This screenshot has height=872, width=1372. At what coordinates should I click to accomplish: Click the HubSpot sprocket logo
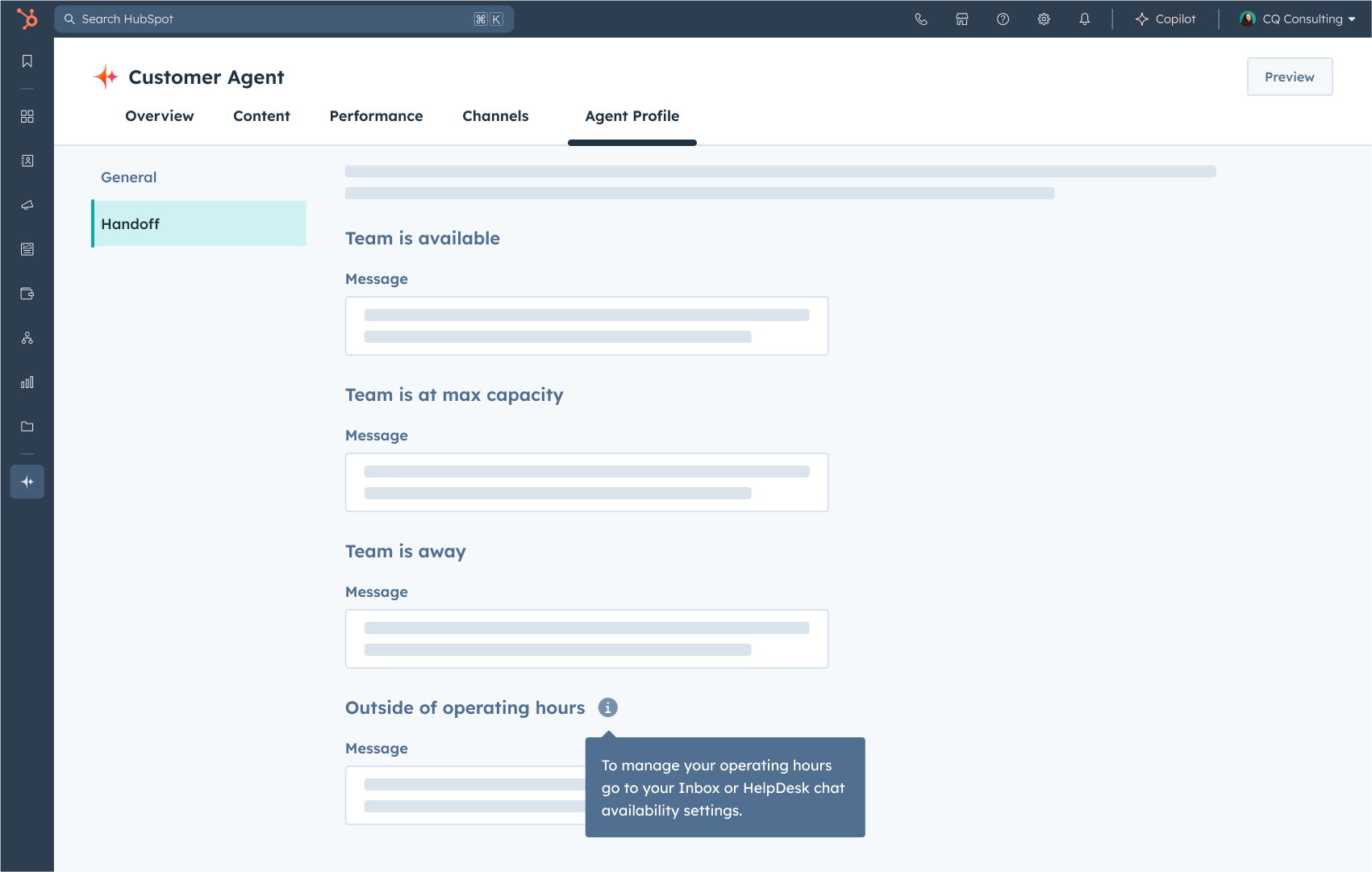[27, 19]
